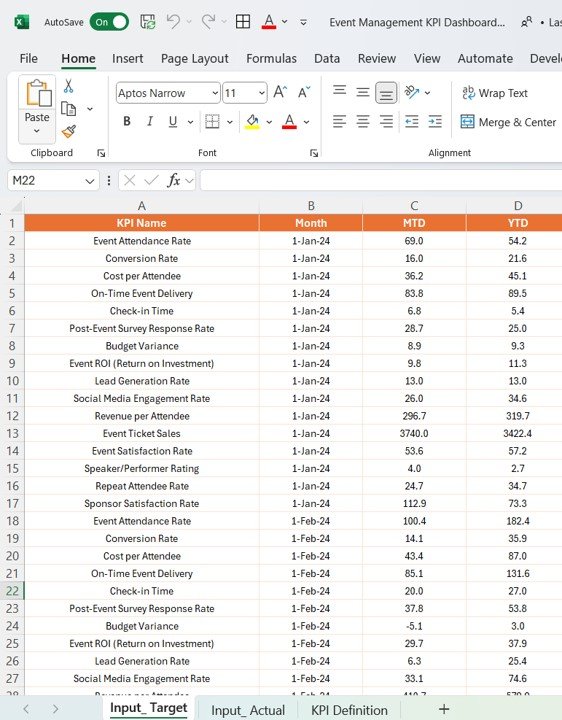Go to the Formulas tab

pyautogui.click(x=271, y=58)
